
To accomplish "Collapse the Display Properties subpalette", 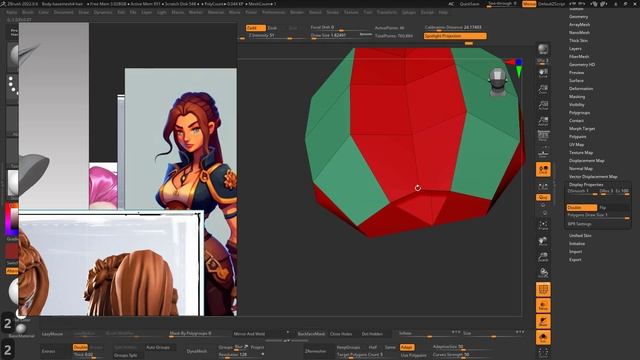I will (586, 185).
